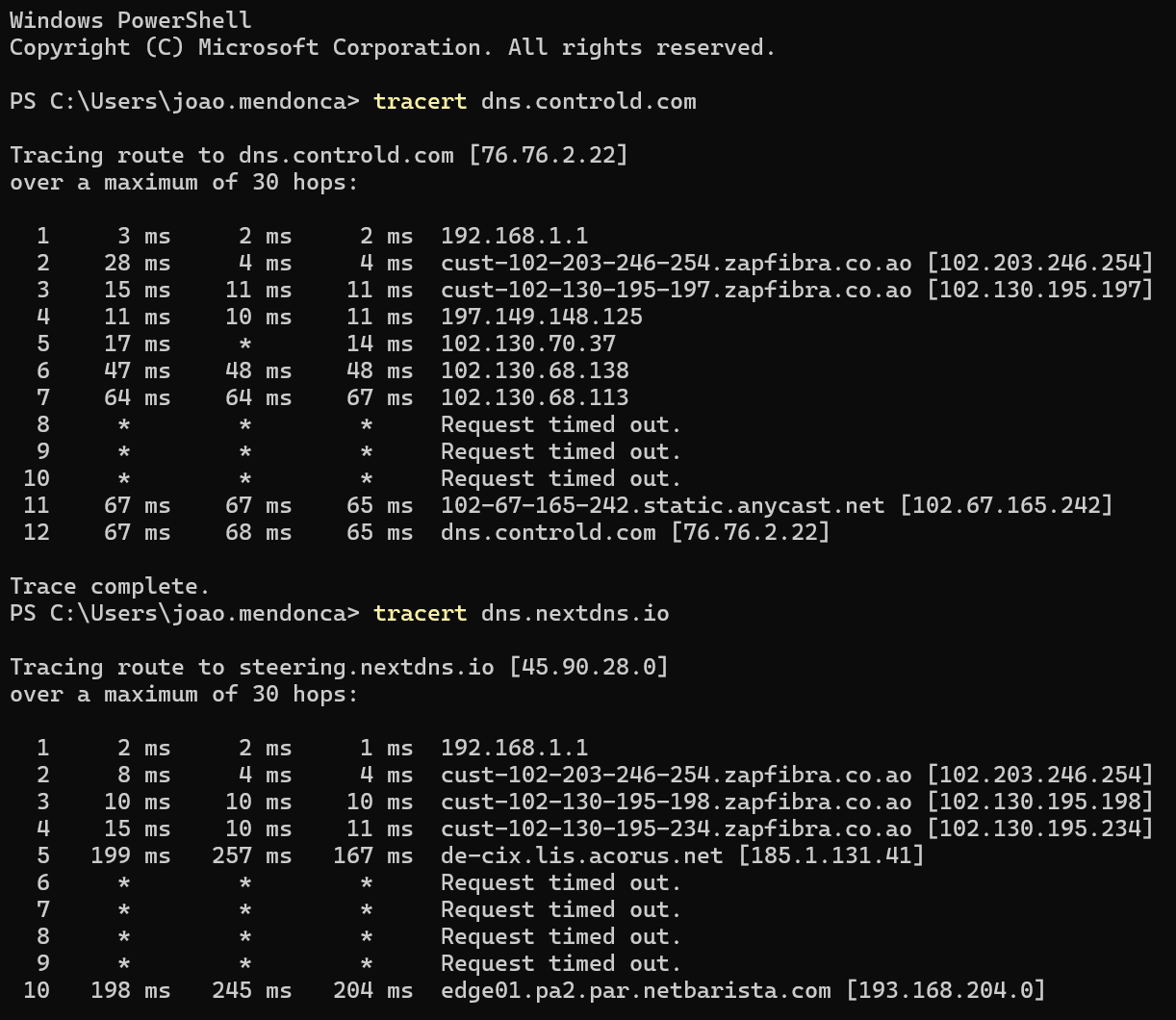Click the 102.130.70.37 hop address
The width and height of the screenshot is (1176, 1020).
coord(528,344)
